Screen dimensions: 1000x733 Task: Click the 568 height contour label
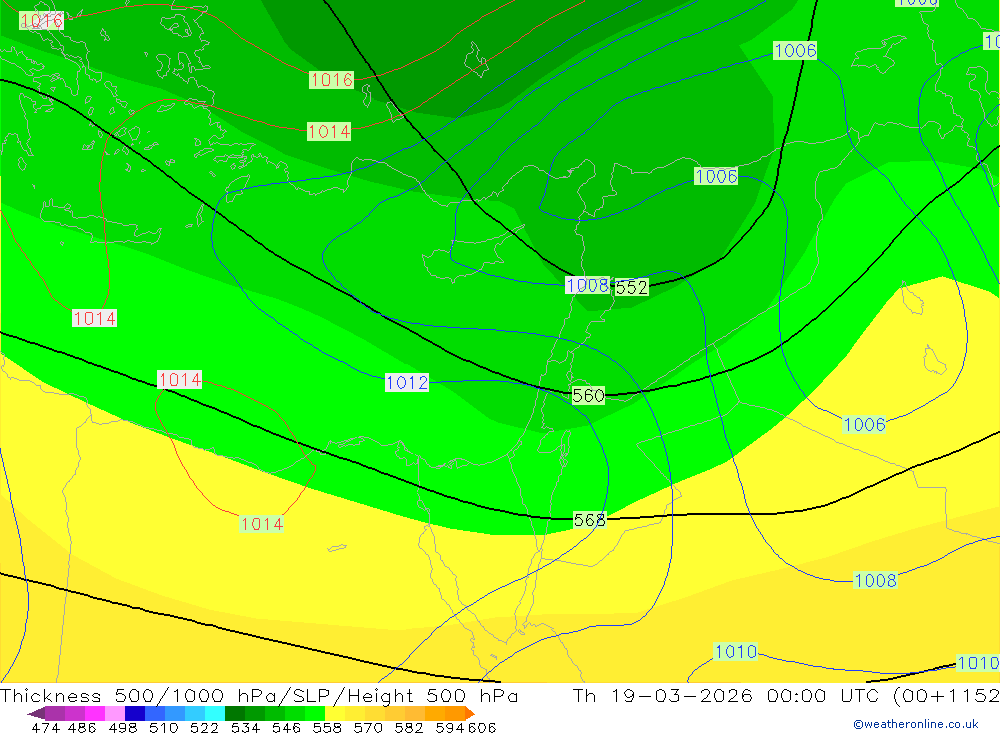tap(589, 520)
